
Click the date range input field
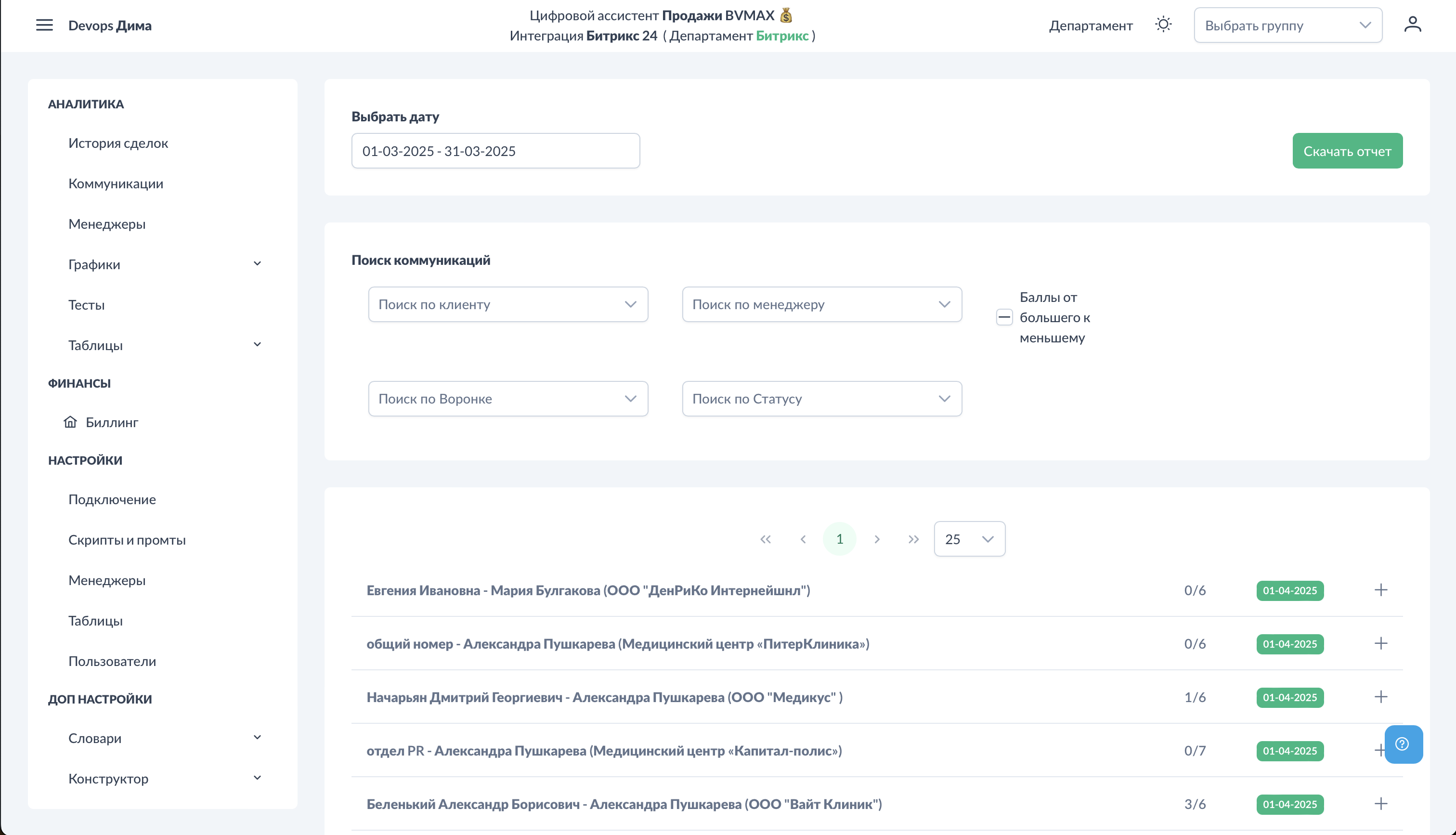pos(495,151)
